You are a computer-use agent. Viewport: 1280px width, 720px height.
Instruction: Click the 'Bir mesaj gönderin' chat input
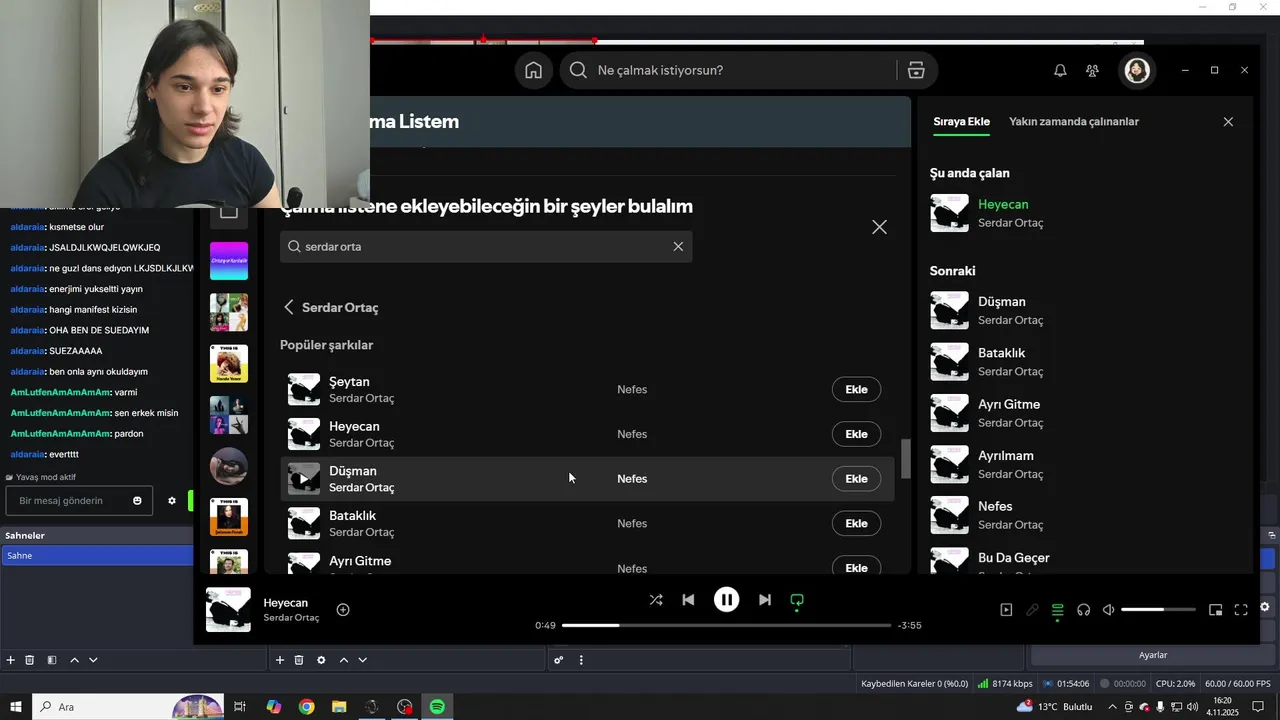pos(78,501)
